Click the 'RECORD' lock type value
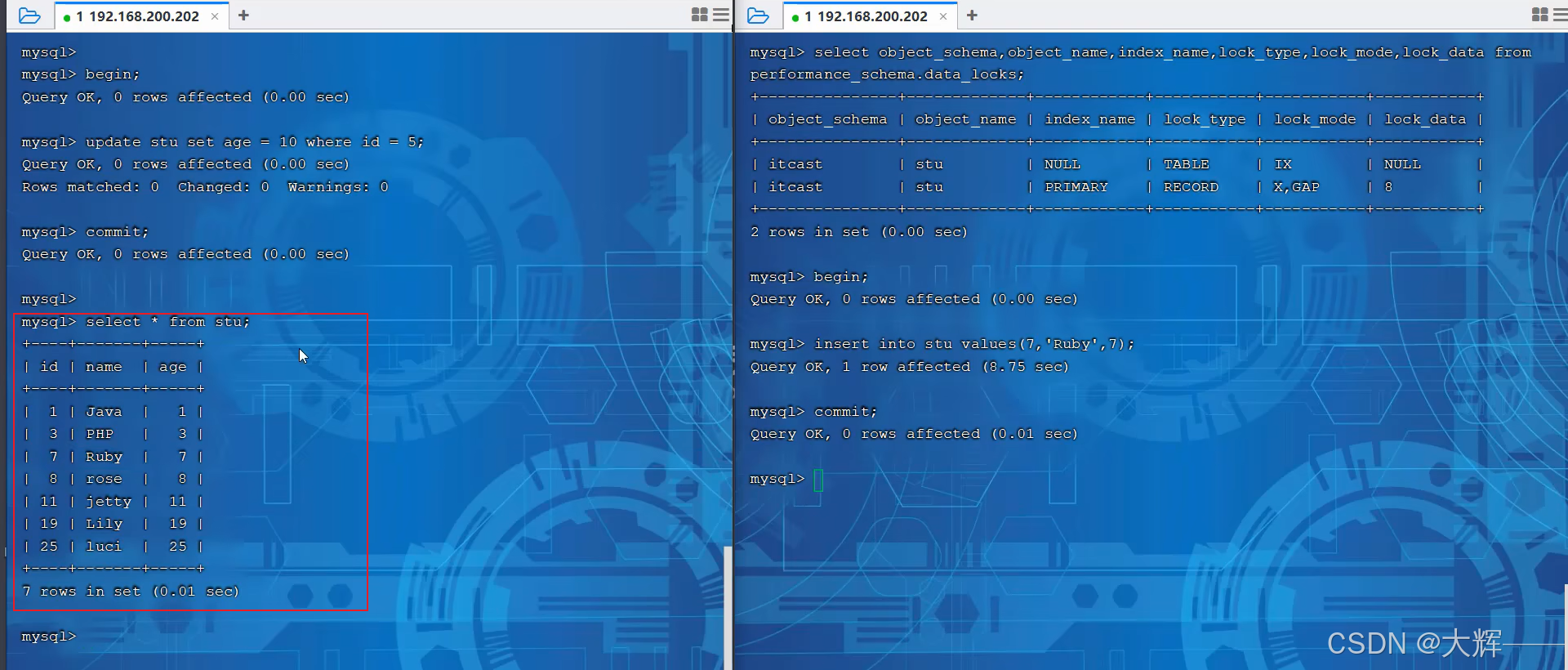Screen dimensions: 1568x670 pyautogui.click(x=1191, y=187)
